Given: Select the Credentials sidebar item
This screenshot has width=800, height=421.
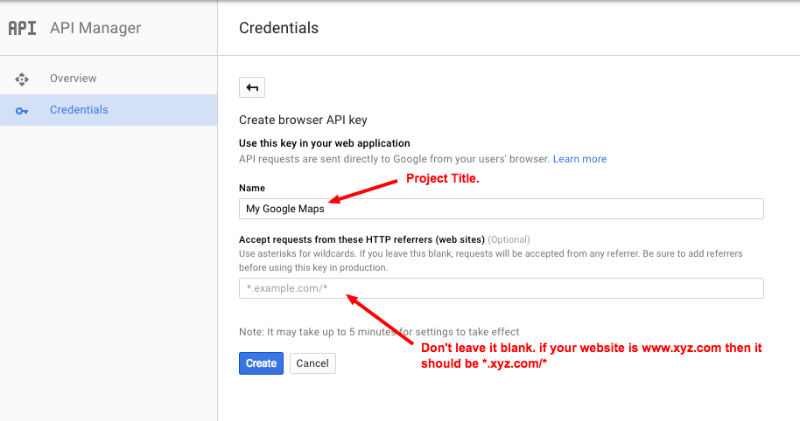Looking at the screenshot, I should (79, 110).
